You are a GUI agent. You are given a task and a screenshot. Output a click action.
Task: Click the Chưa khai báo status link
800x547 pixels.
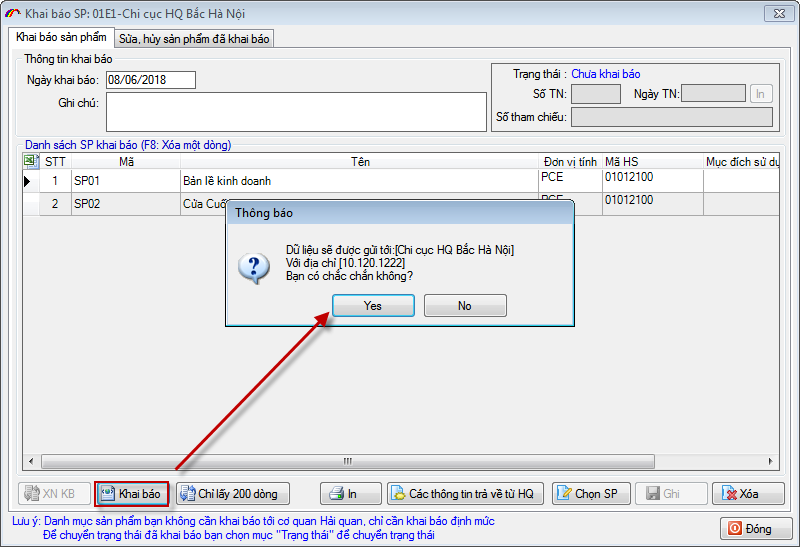click(x=606, y=74)
